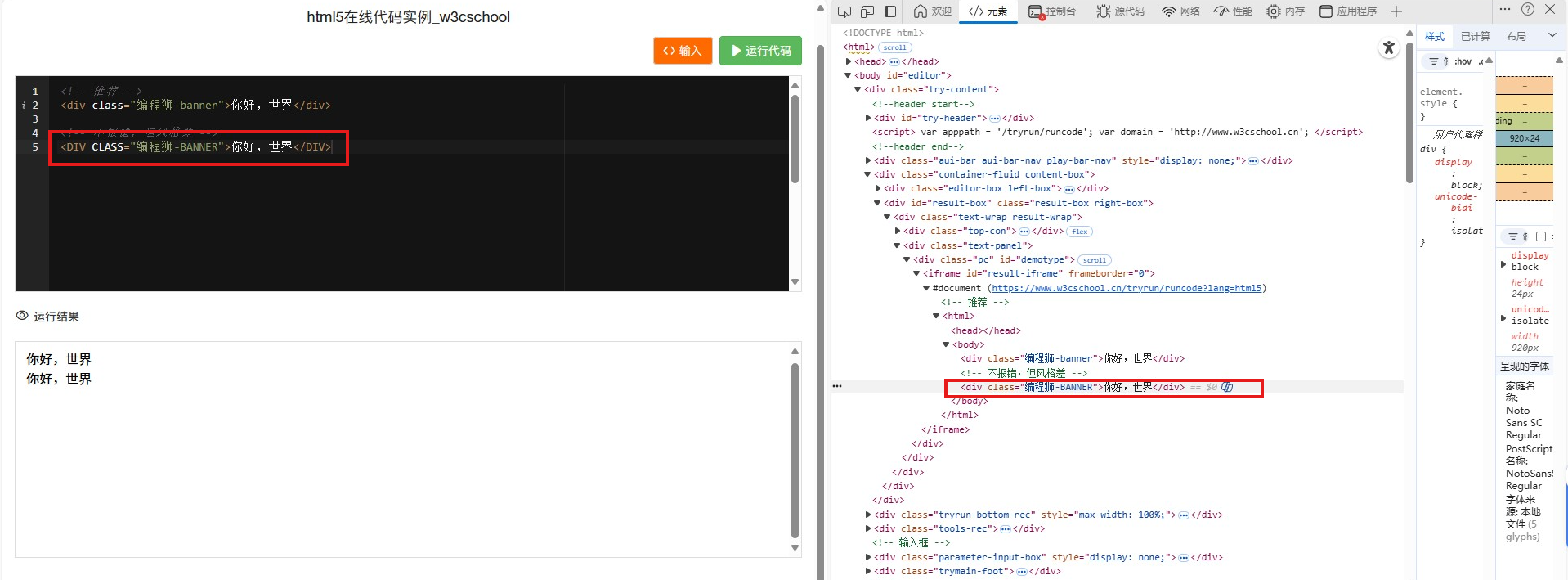The width and height of the screenshot is (1568, 580).
Task: Click the line 2 info marker in gutter
Action: 24,106
